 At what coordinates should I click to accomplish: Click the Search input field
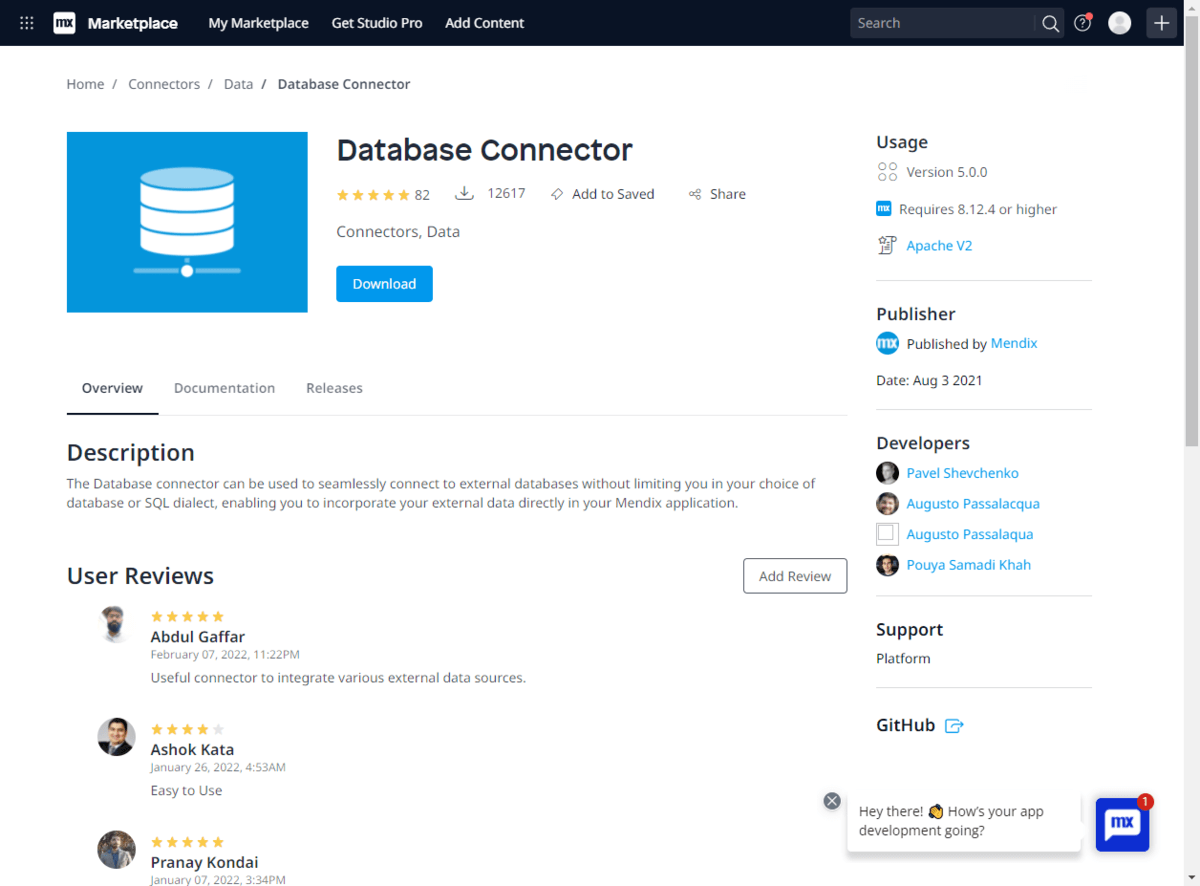pos(940,23)
